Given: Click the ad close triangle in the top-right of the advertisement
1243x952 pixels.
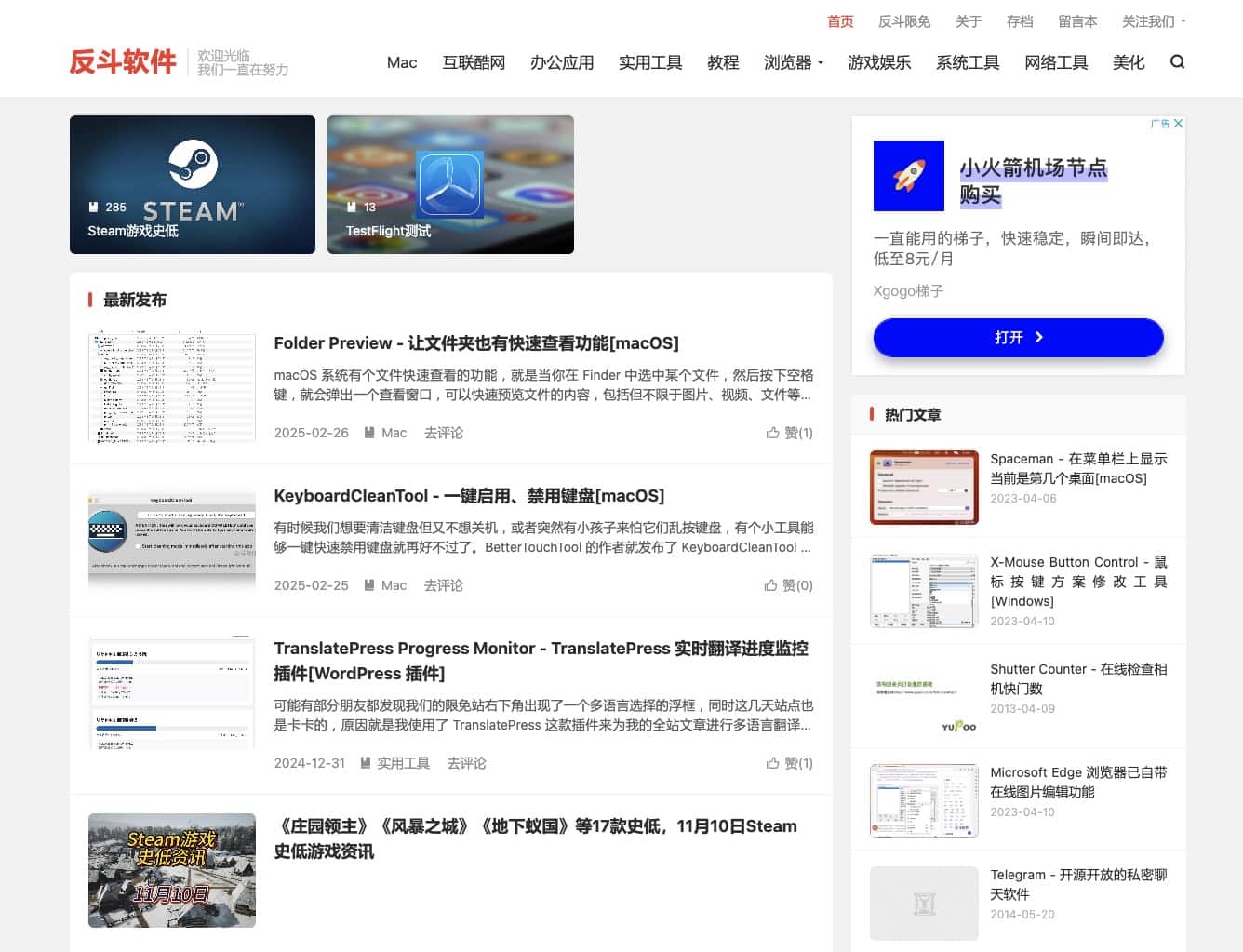Looking at the screenshot, I should coord(1176,123).
